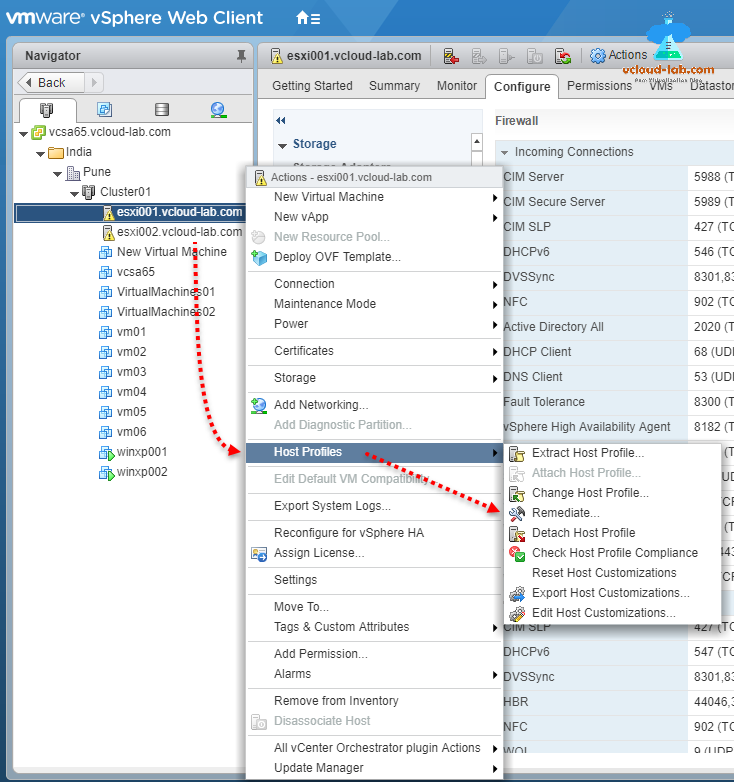Switch to the Monitor tab
Image resolution: width=734 pixels, height=782 pixels.
point(457,86)
